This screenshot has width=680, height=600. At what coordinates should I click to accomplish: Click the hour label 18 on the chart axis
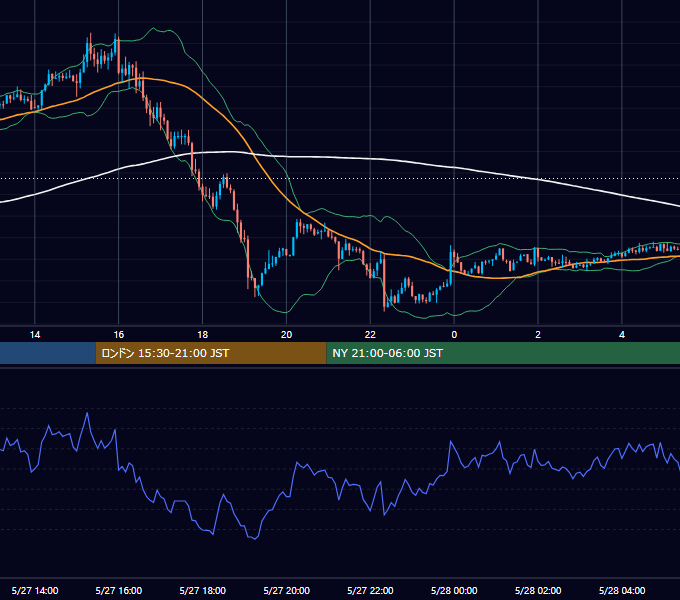tap(203, 335)
